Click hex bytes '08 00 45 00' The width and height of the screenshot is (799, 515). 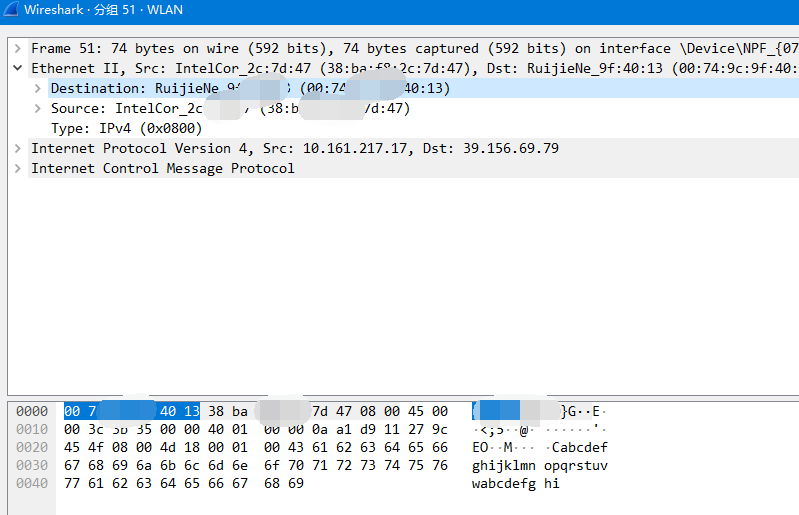click(x=404, y=411)
